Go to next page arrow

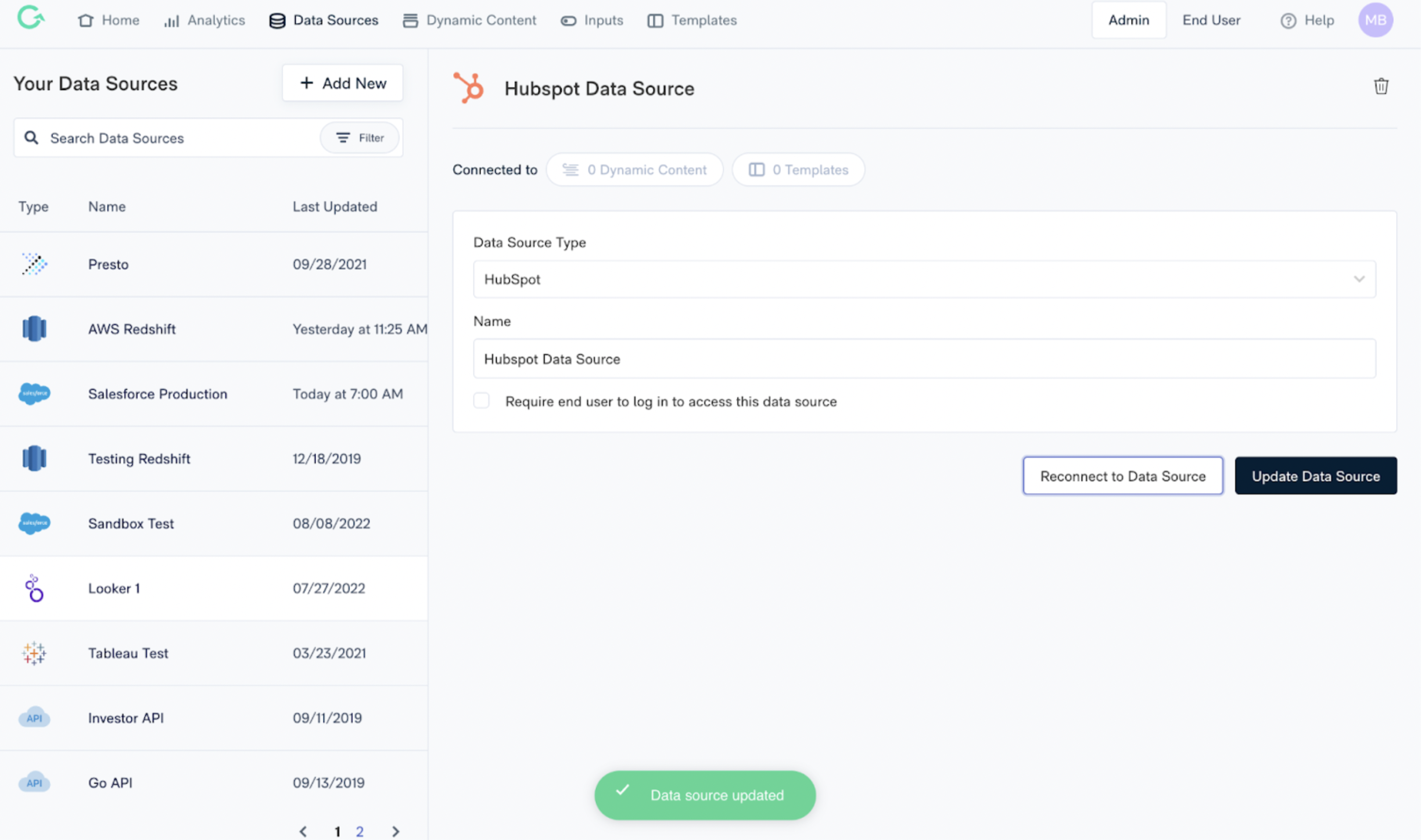tap(396, 831)
